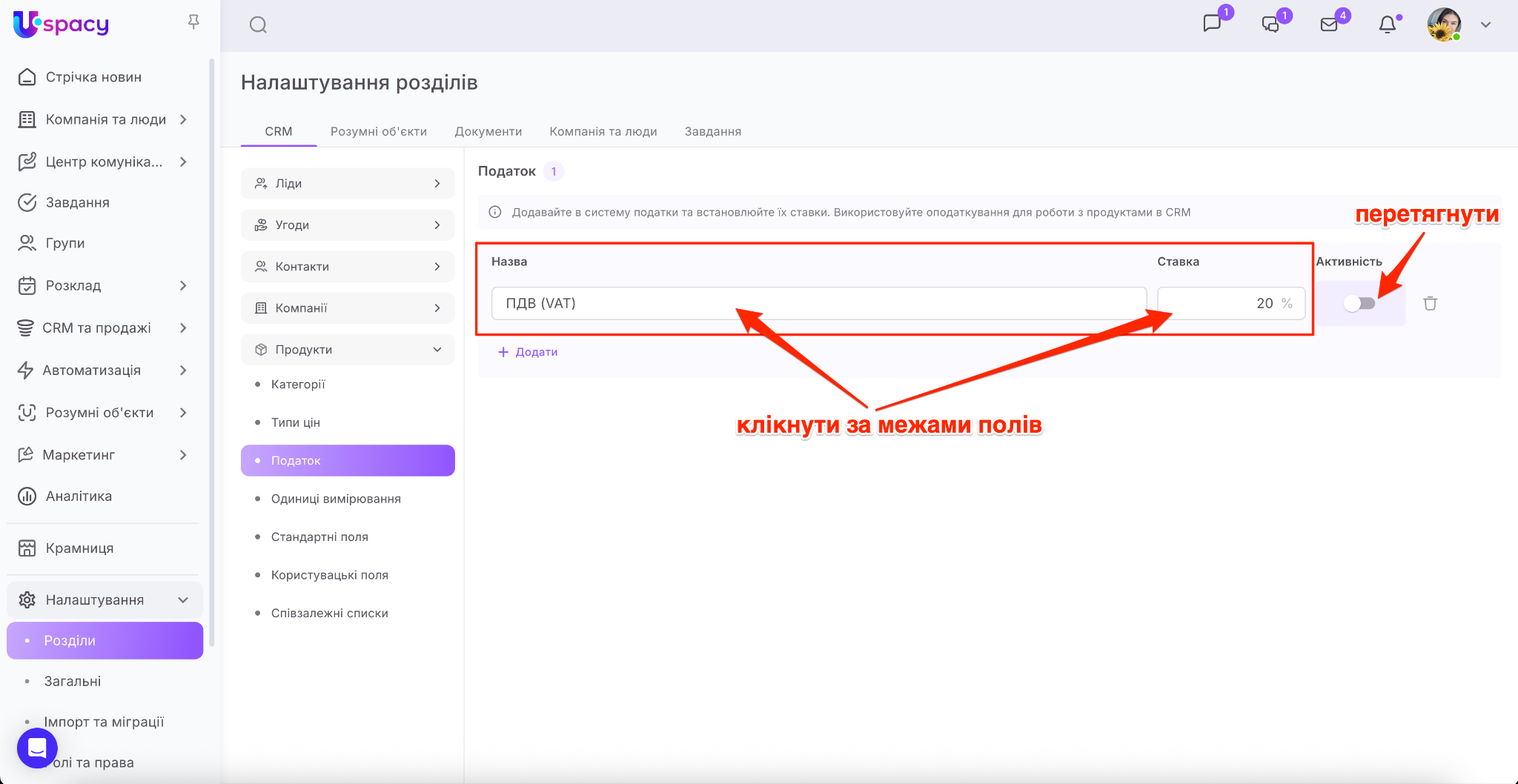Open the group discussions icon
Image resolution: width=1518 pixels, height=784 pixels.
(x=1270, y=24)
